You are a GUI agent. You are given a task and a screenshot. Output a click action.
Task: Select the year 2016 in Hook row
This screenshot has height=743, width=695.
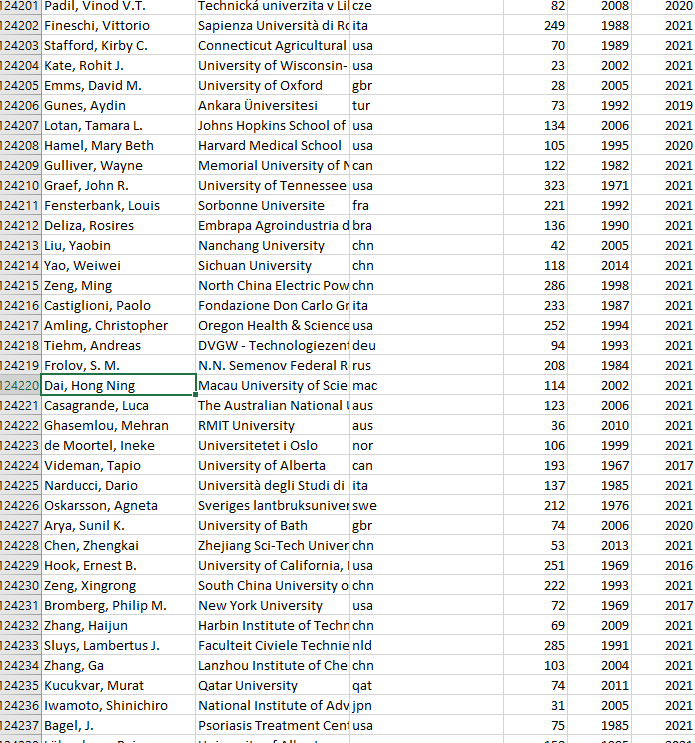[663, 565]
